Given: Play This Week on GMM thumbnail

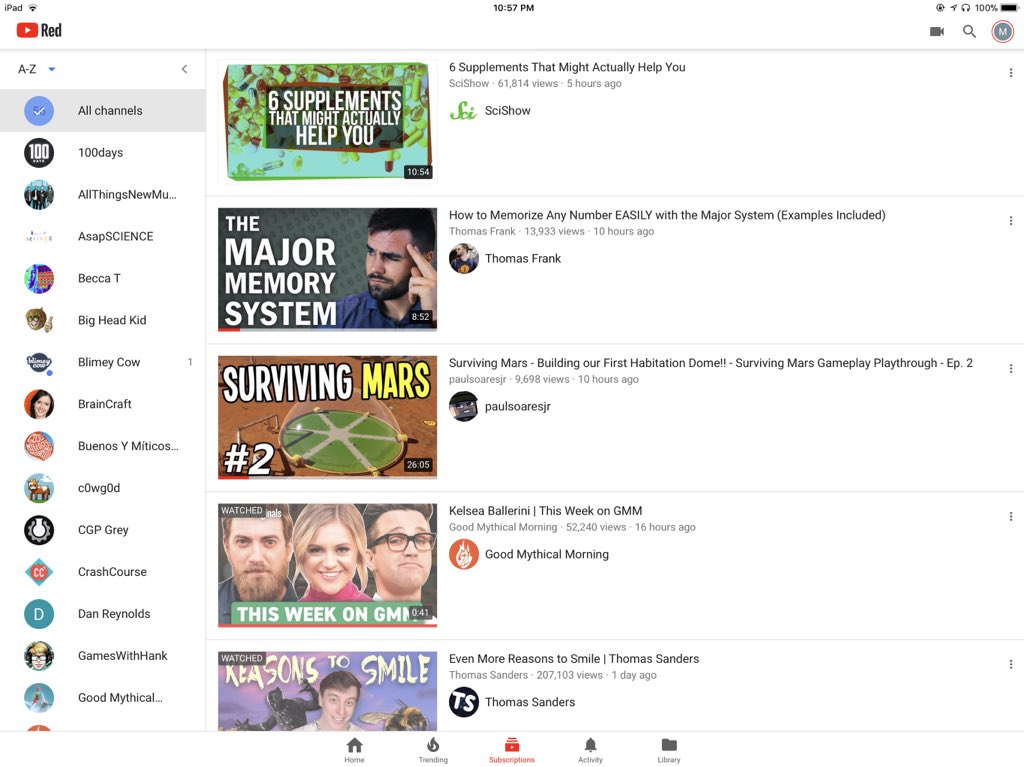Looking at the screenshot, I should tap(327, 565).
